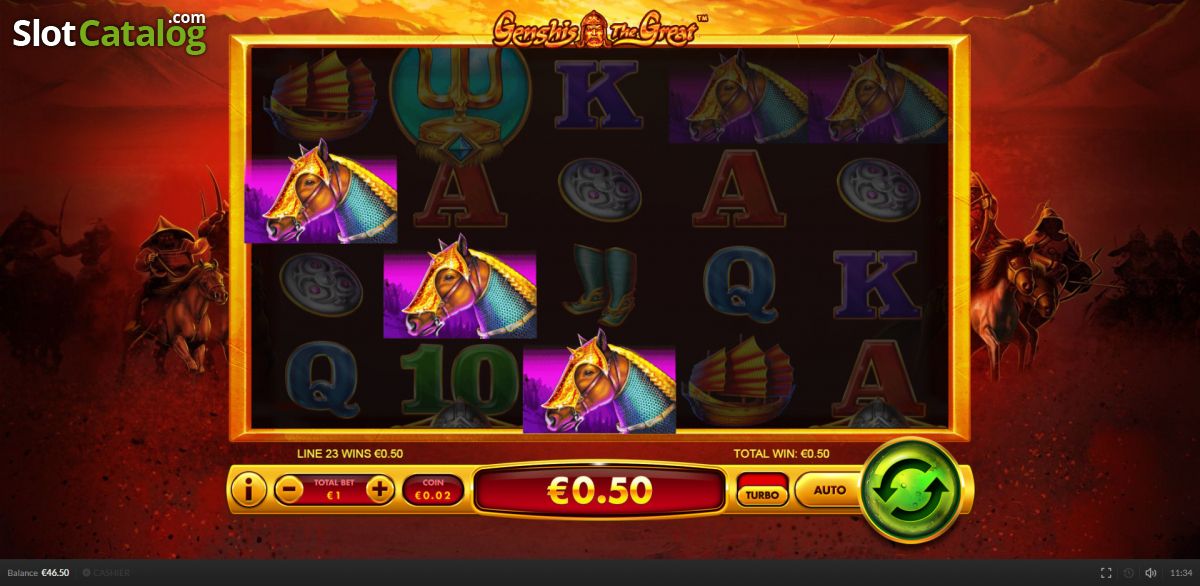
Task: Open game history clock icon
Action: pos(1129,573)
